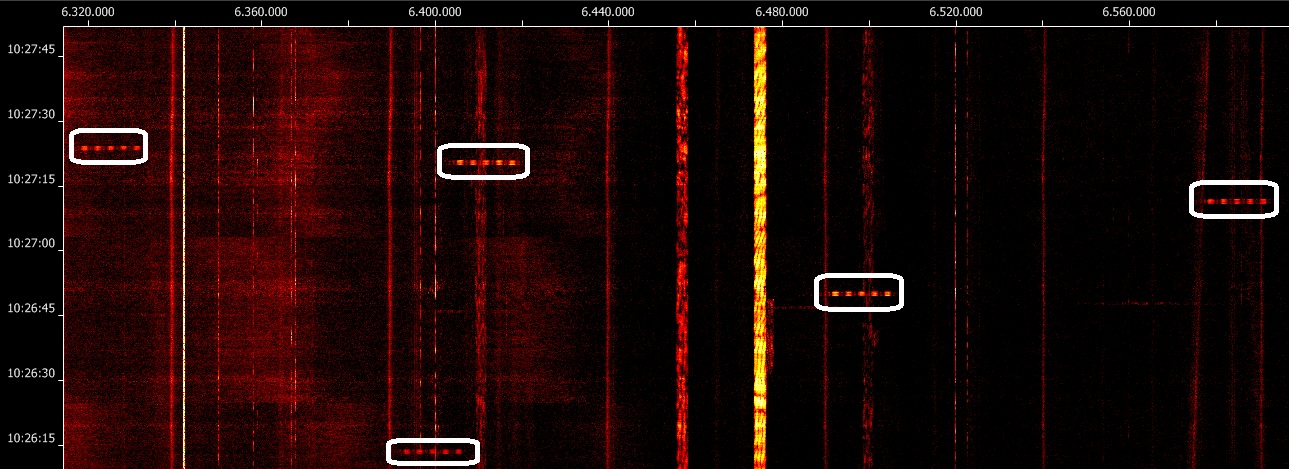Viewport: 1289px width, 469px height.
Task: Click the 6.400.000 frequency label
Action: tap(435, 12)
